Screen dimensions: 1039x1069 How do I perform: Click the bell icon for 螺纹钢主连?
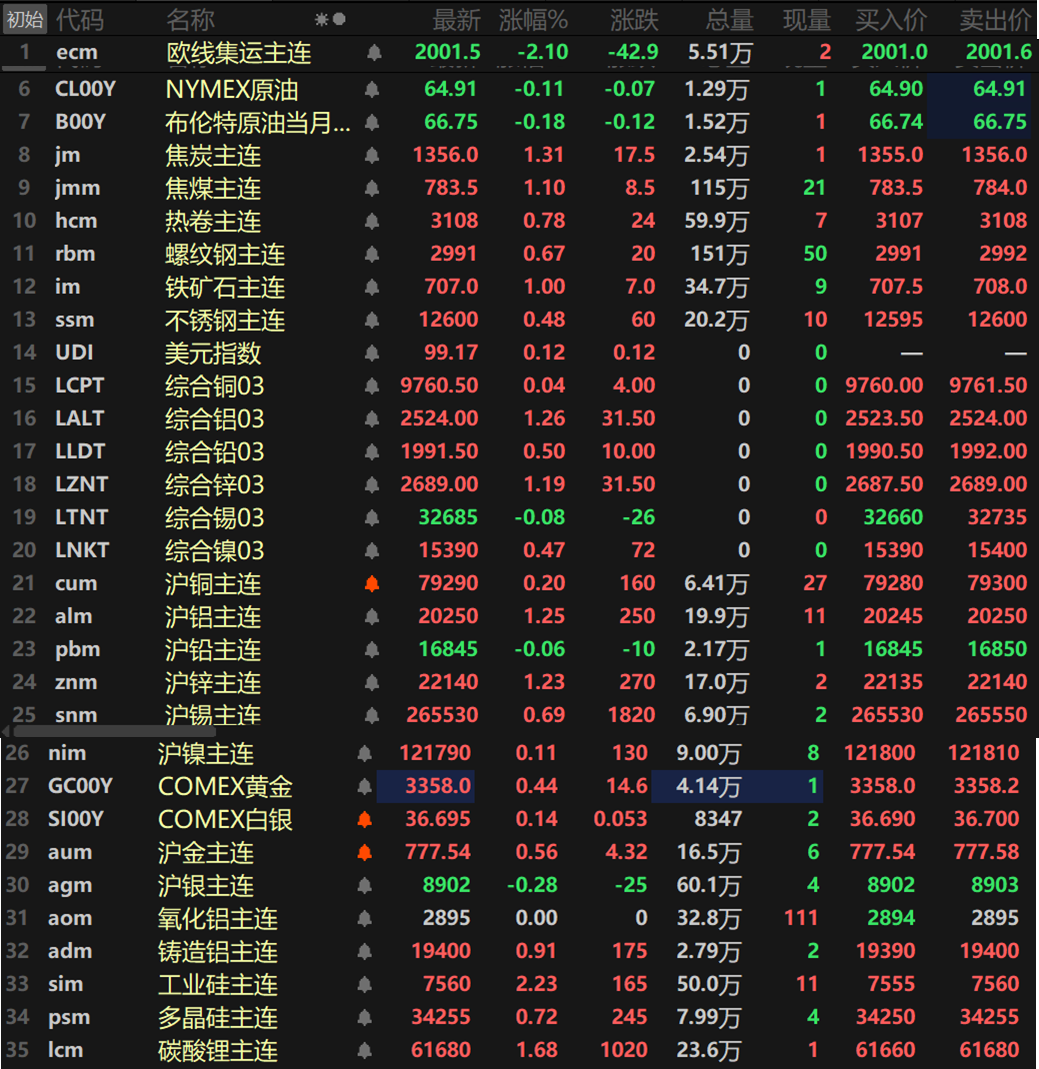[x=372, y=254]
